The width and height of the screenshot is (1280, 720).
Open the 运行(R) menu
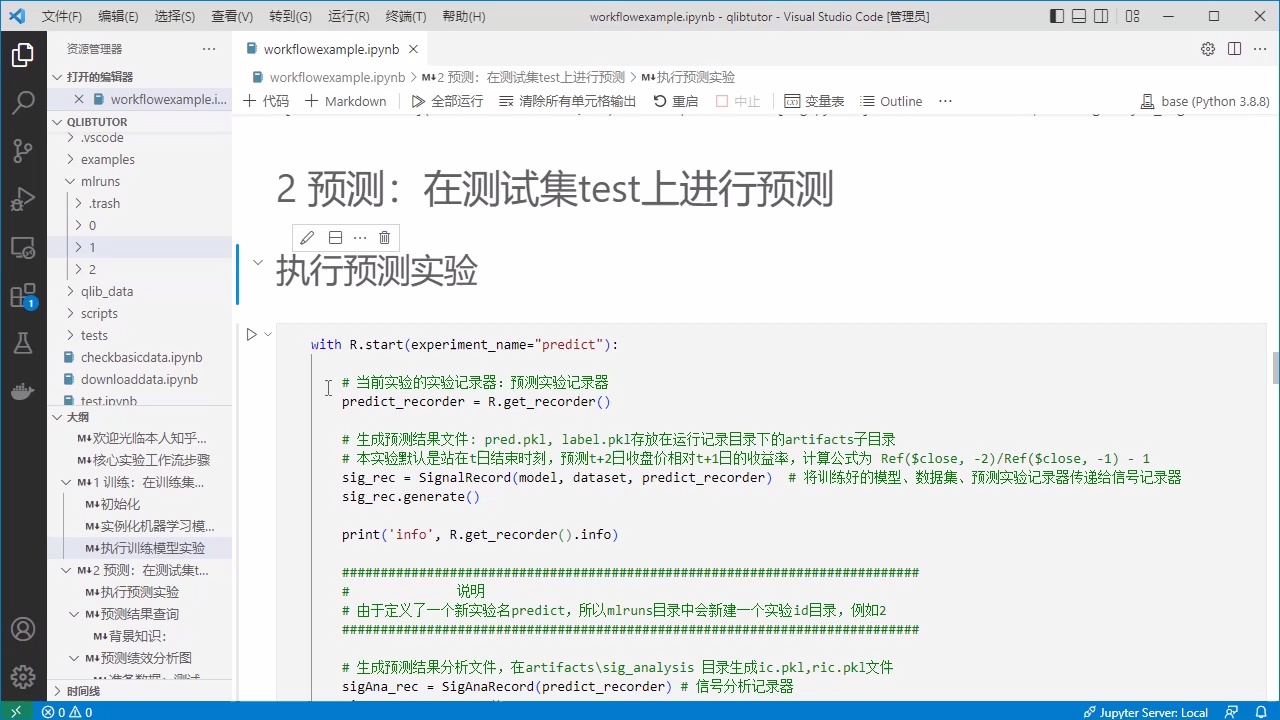coord(348,16)
